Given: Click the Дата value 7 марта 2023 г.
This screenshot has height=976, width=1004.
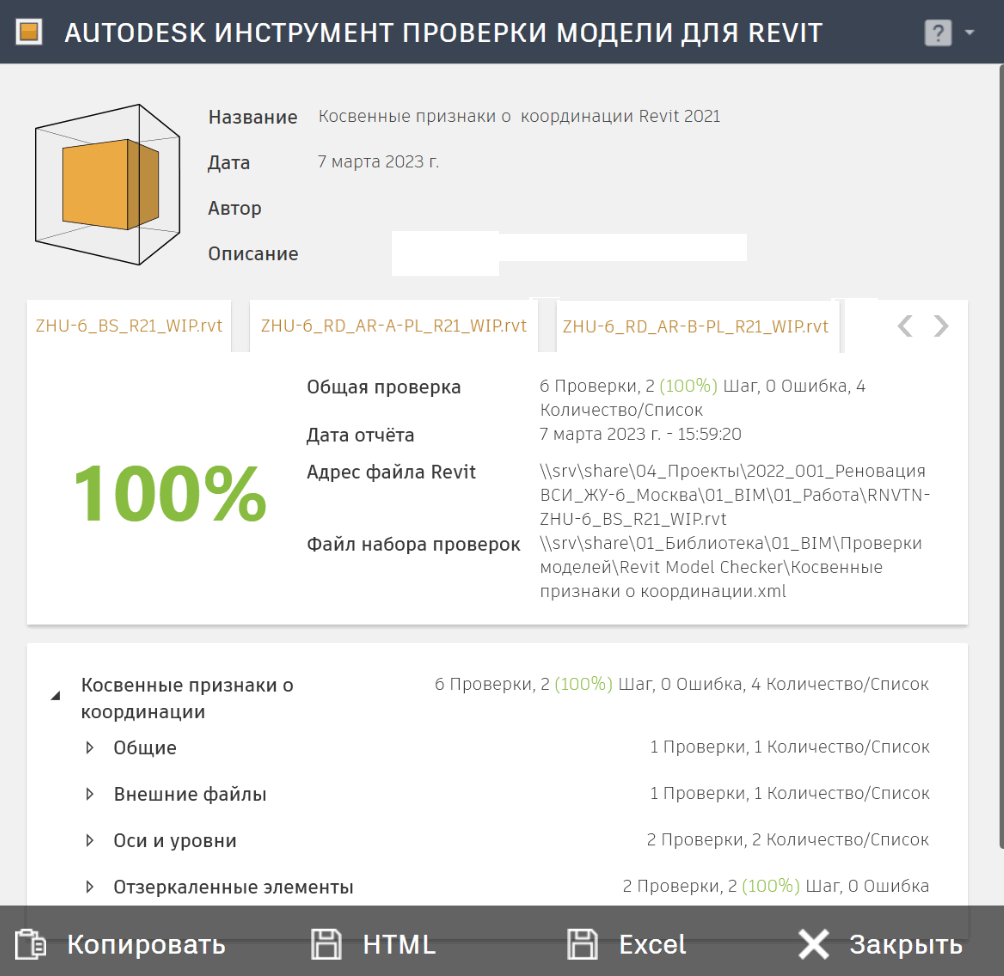Looking at the screenshot, I should 378,161.
